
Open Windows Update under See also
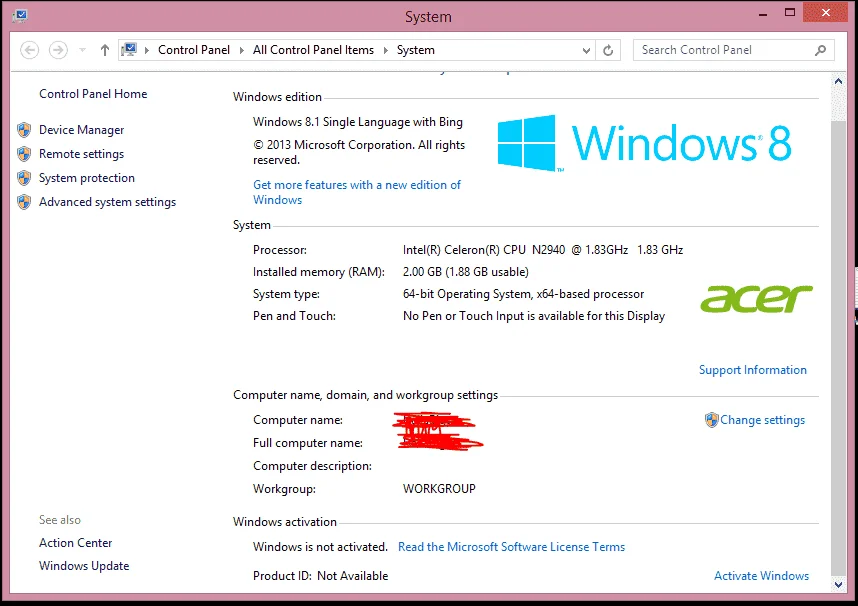click(x=84, y=565)
